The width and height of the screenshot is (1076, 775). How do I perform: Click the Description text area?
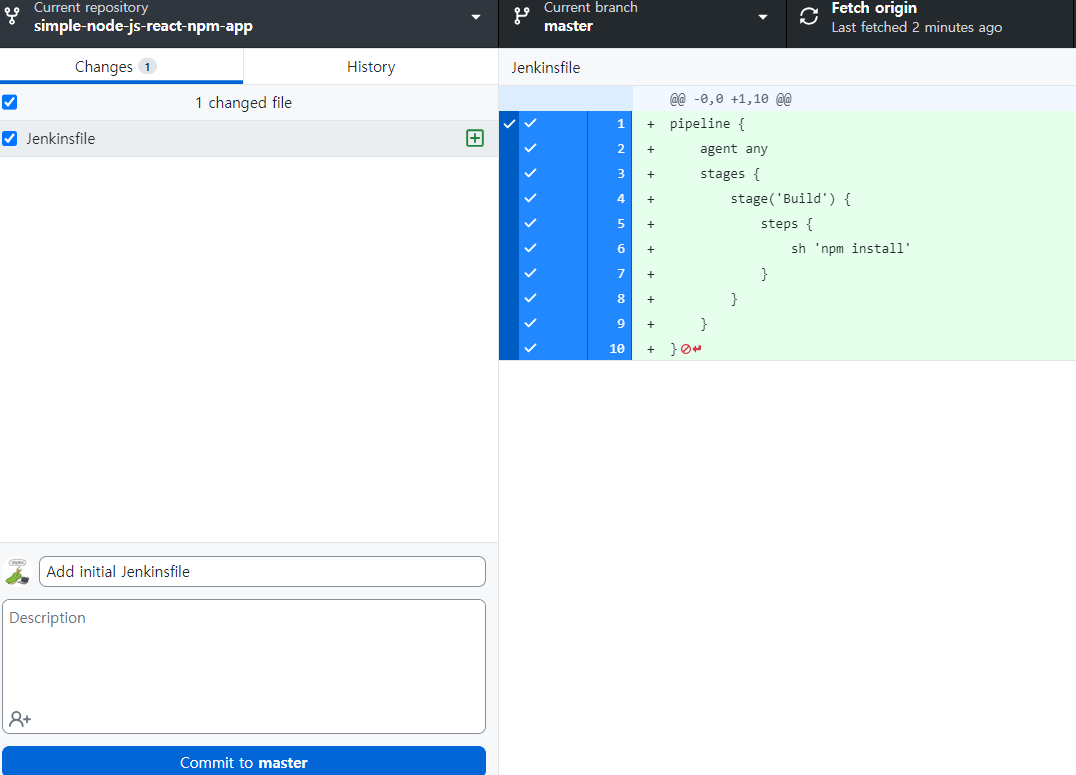[x=244, y=666]
